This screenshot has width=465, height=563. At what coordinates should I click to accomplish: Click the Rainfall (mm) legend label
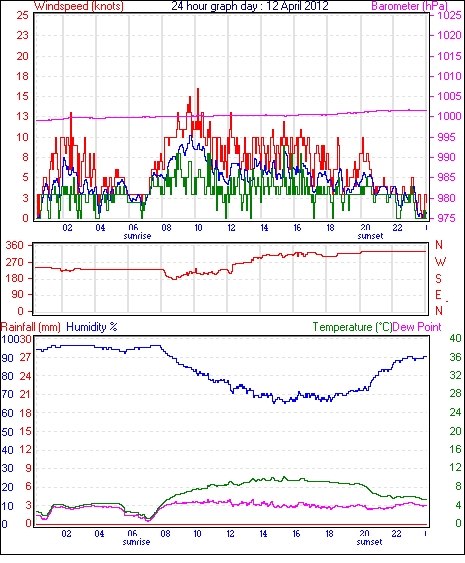(x=31, y=327)
